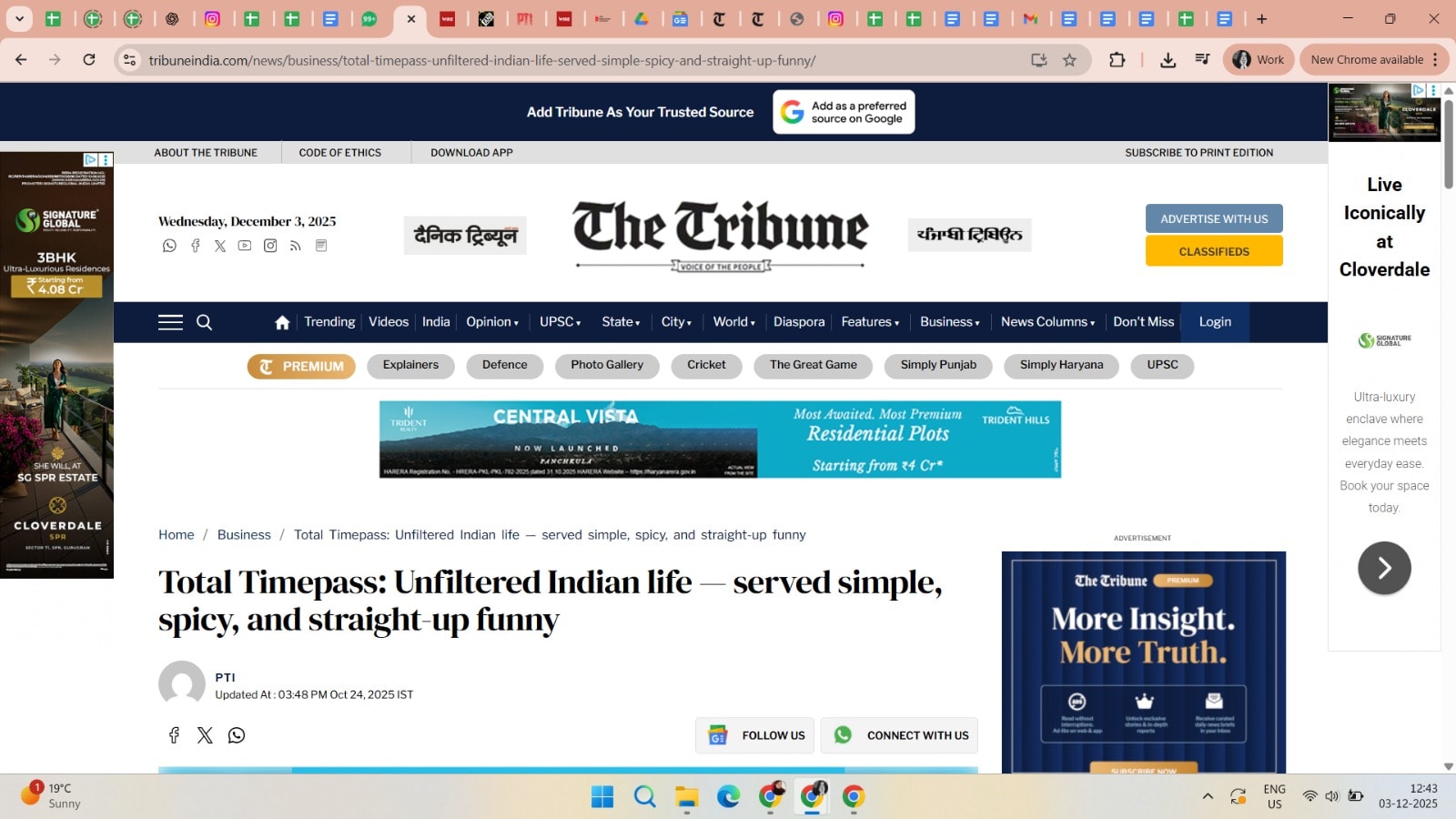Viewport: 1456px width, 819px height.
Task: Open the hamburger menu in the navbar
Action: [x=169, y=322]
